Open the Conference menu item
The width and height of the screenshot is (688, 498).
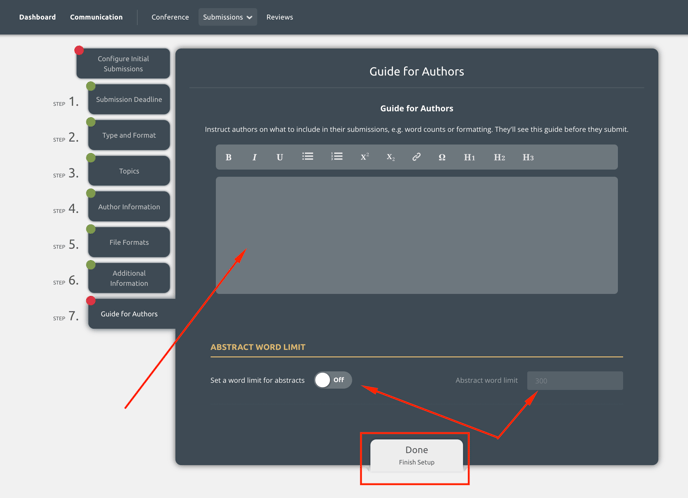coord(170,17)
